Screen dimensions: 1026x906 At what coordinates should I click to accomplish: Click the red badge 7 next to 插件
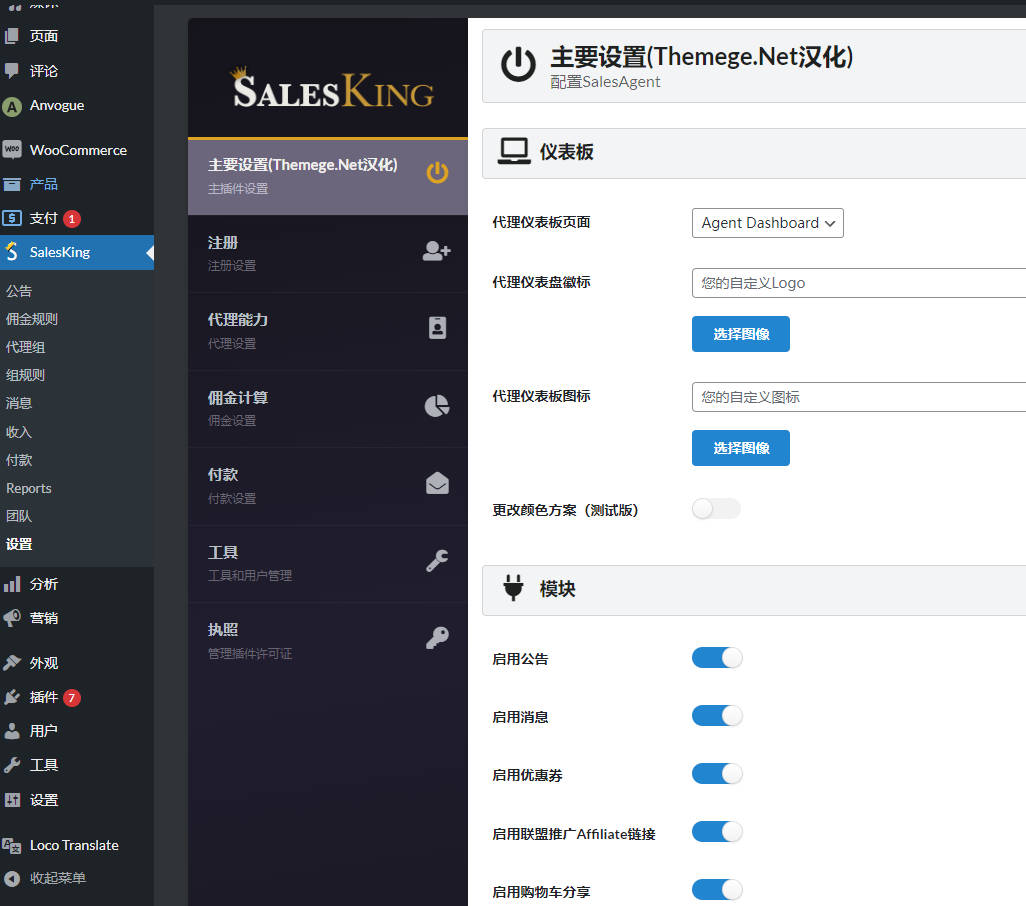coord(72,698)
